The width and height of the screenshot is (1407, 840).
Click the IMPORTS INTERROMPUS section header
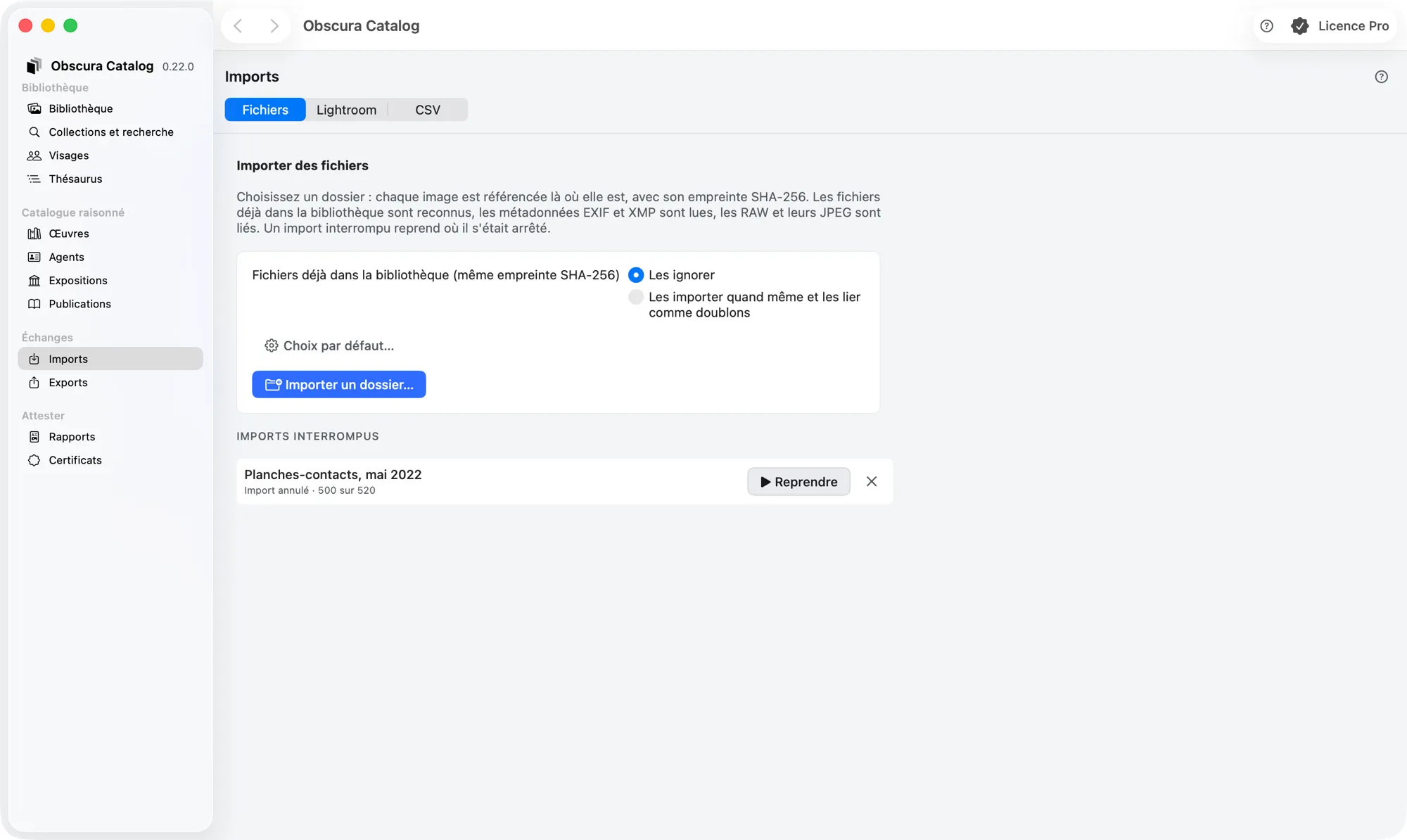[307, 436]
